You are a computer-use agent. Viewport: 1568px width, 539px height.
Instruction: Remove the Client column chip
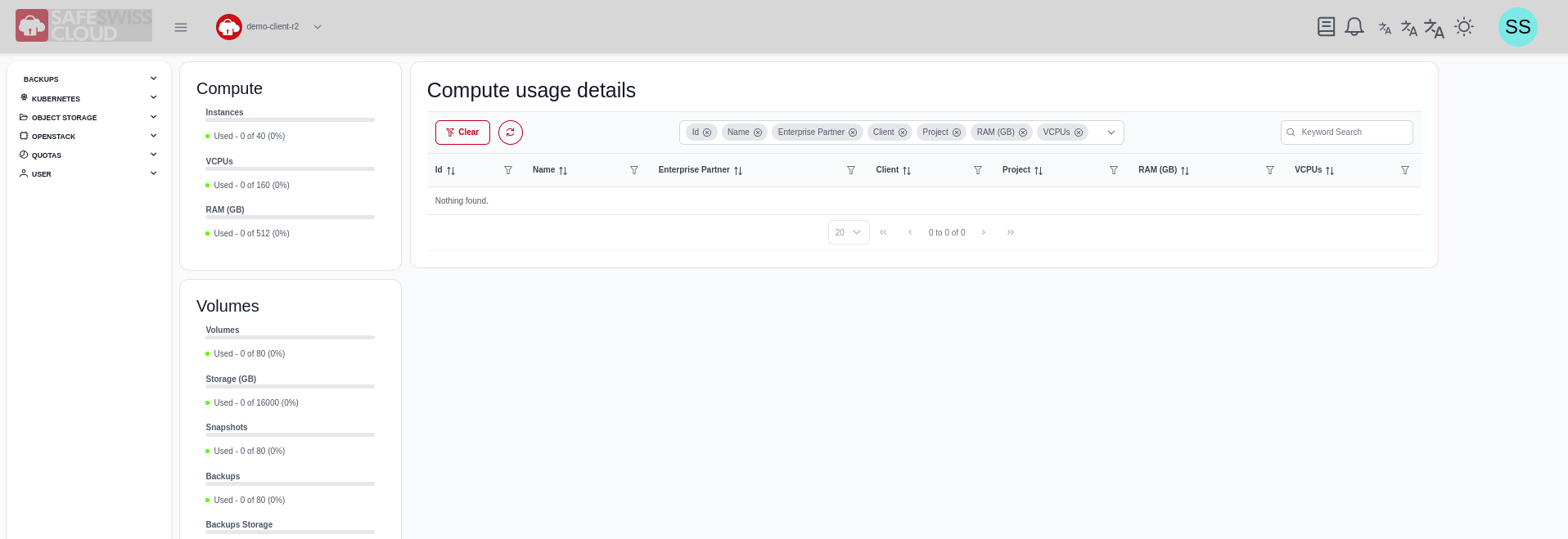pos(903,133)
